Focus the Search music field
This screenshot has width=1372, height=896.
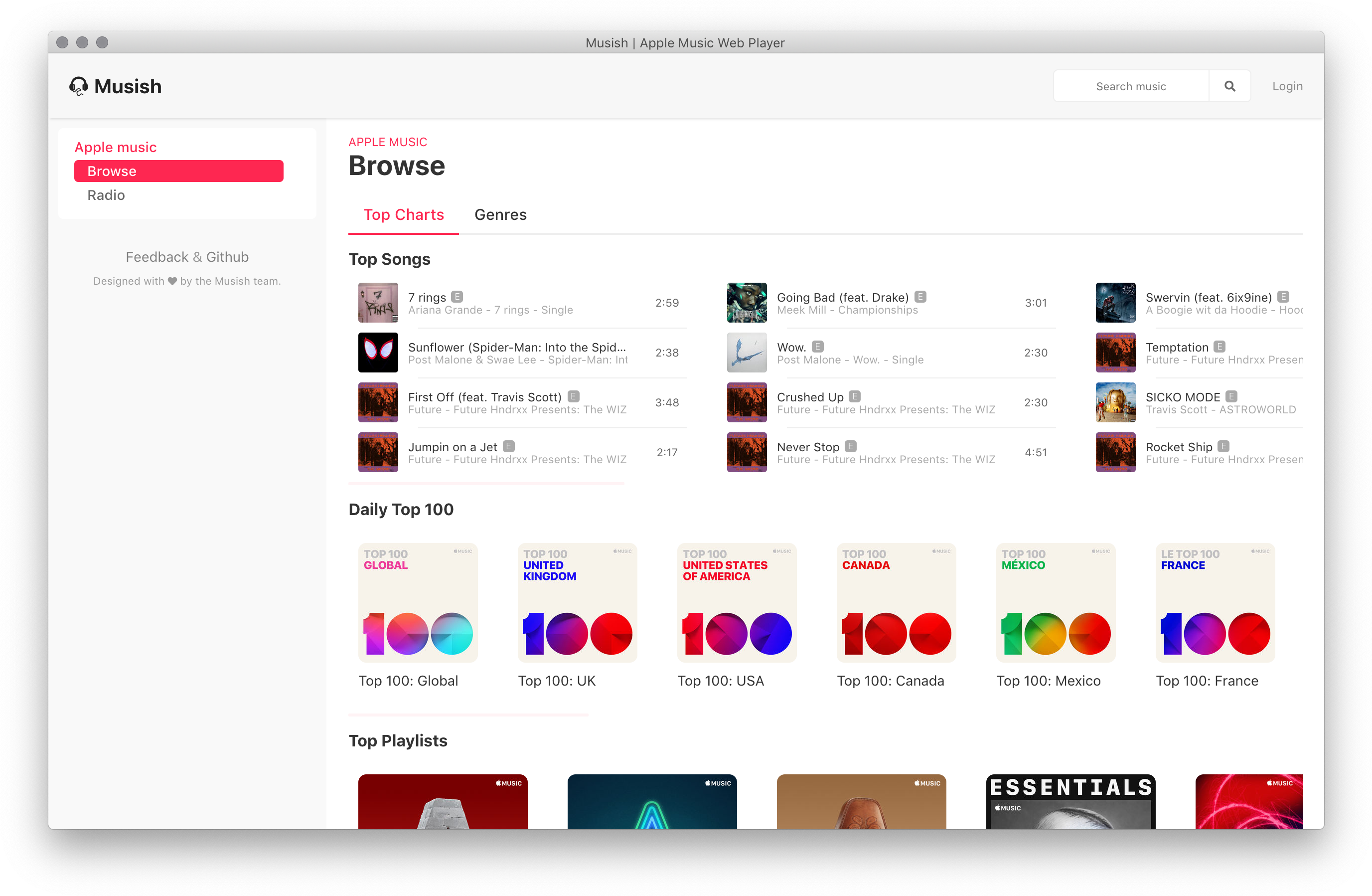coord(1131,86)
